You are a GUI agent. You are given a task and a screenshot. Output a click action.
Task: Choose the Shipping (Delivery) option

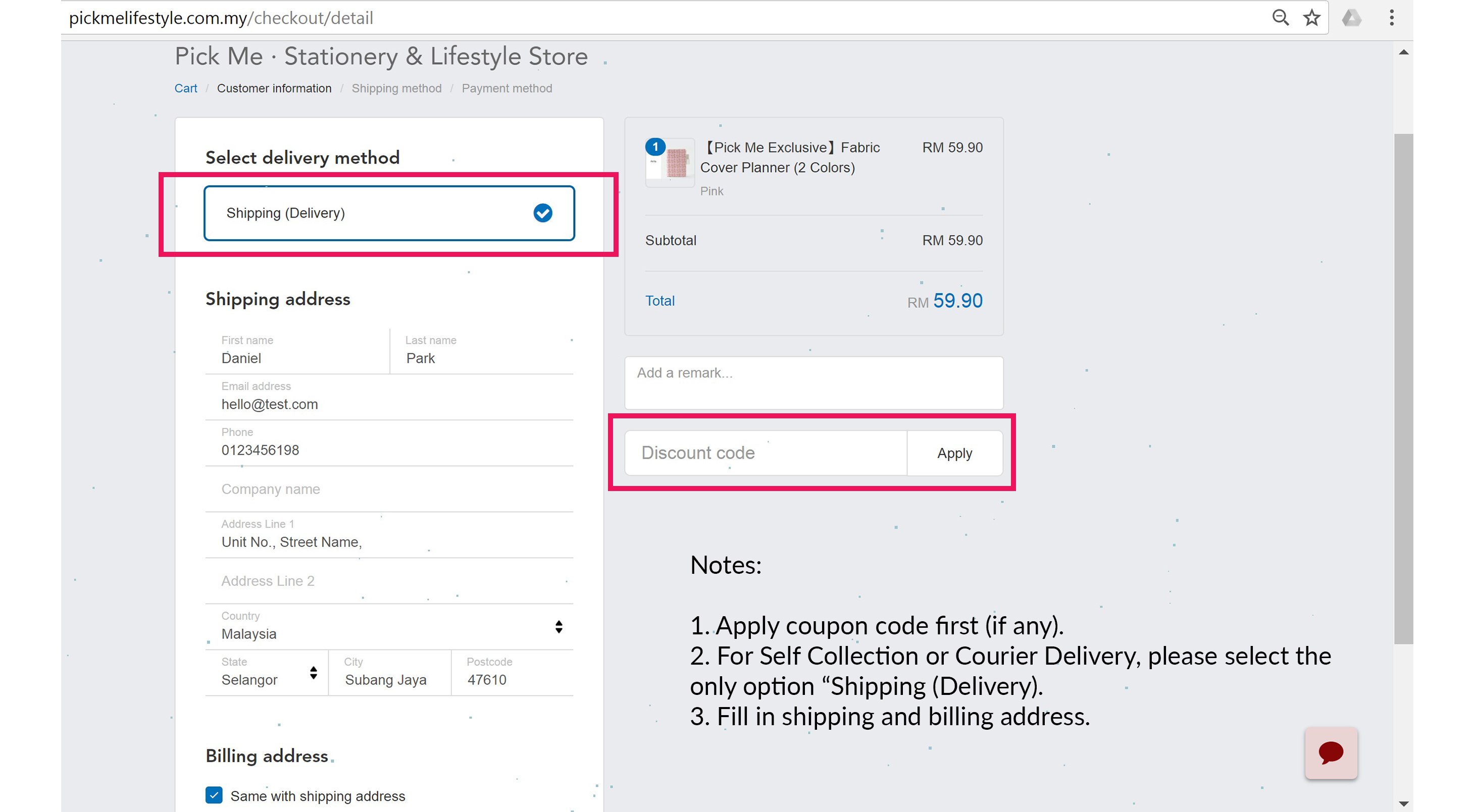point(389,213)
